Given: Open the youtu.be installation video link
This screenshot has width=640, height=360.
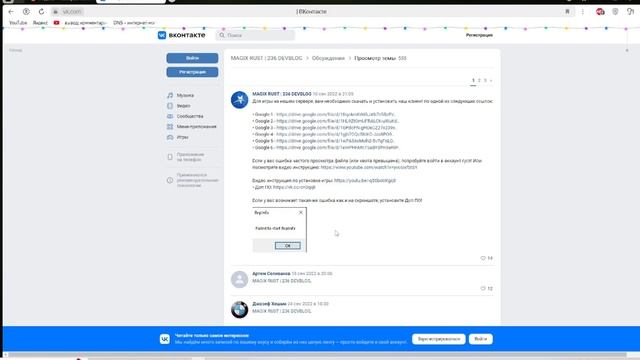Looking at the screenshot, I should tap(365, 180).
